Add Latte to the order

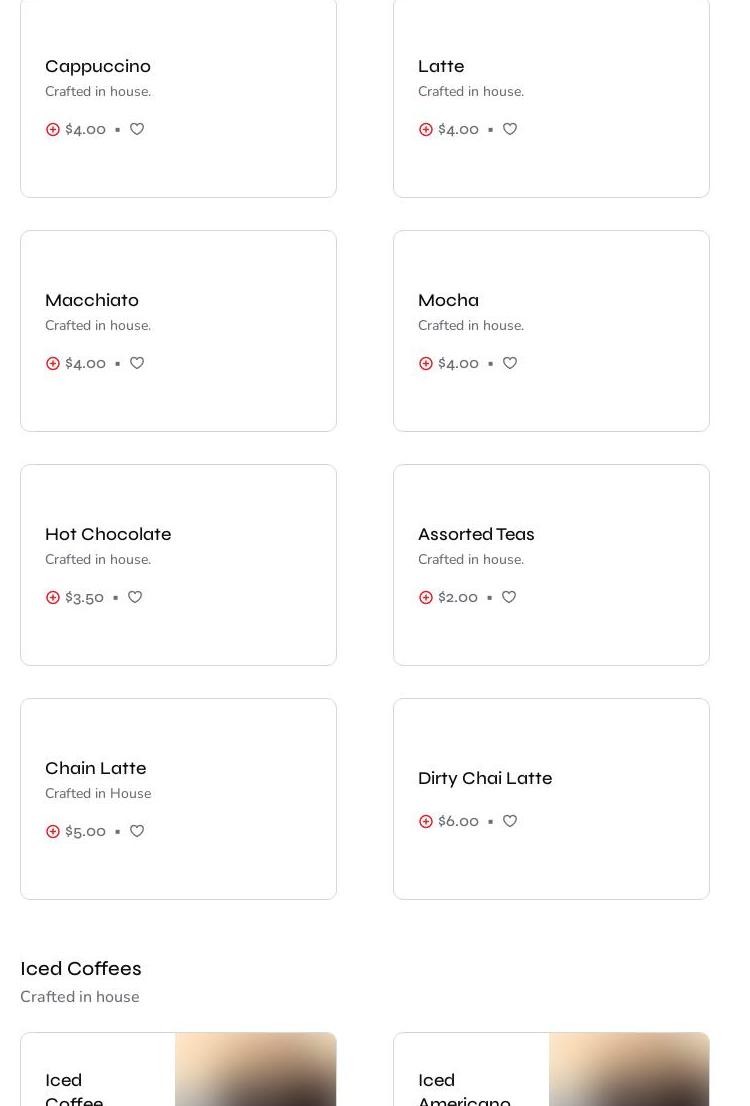click(426, 129)
